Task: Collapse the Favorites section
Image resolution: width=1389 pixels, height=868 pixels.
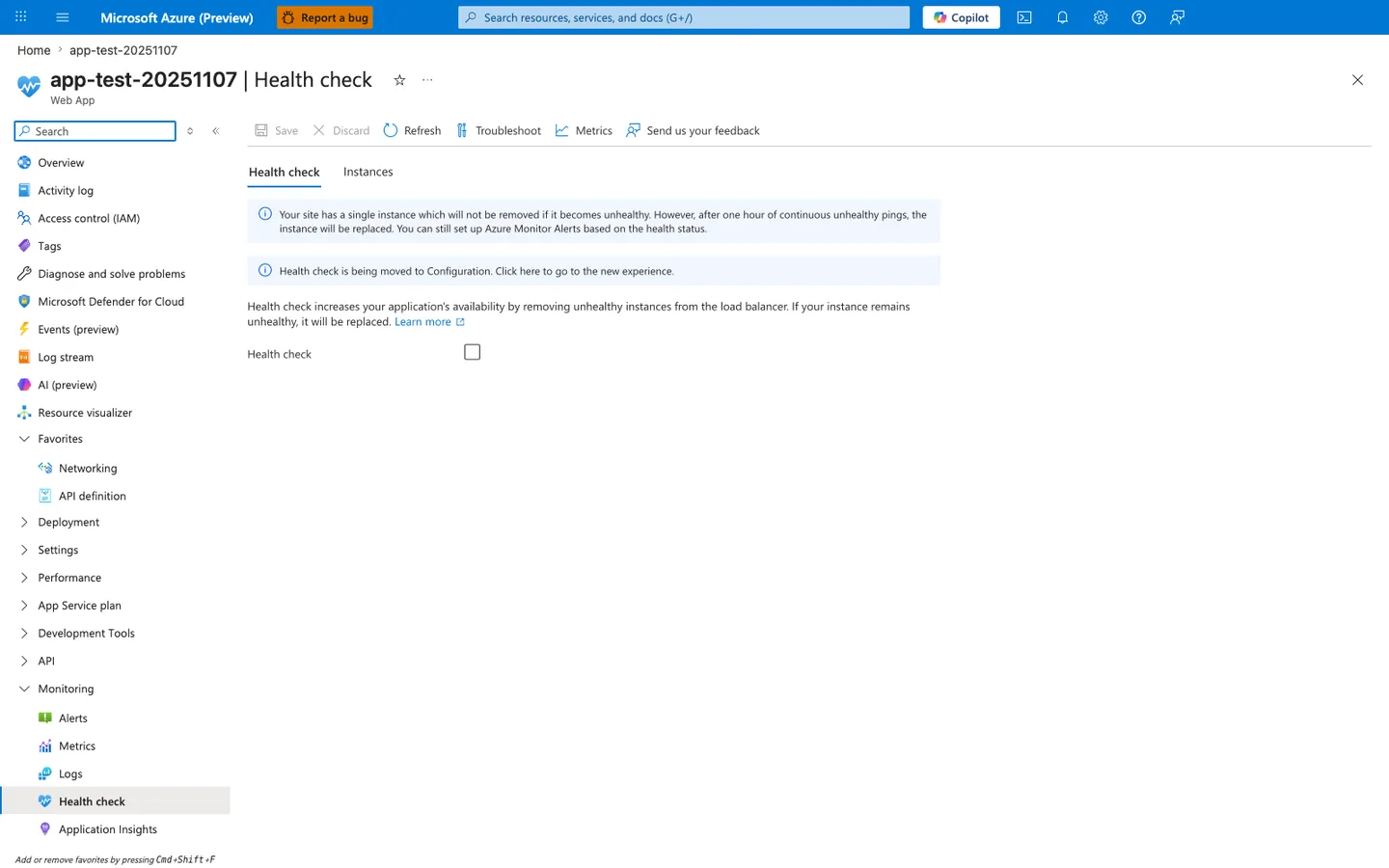Action: (24, 439)
